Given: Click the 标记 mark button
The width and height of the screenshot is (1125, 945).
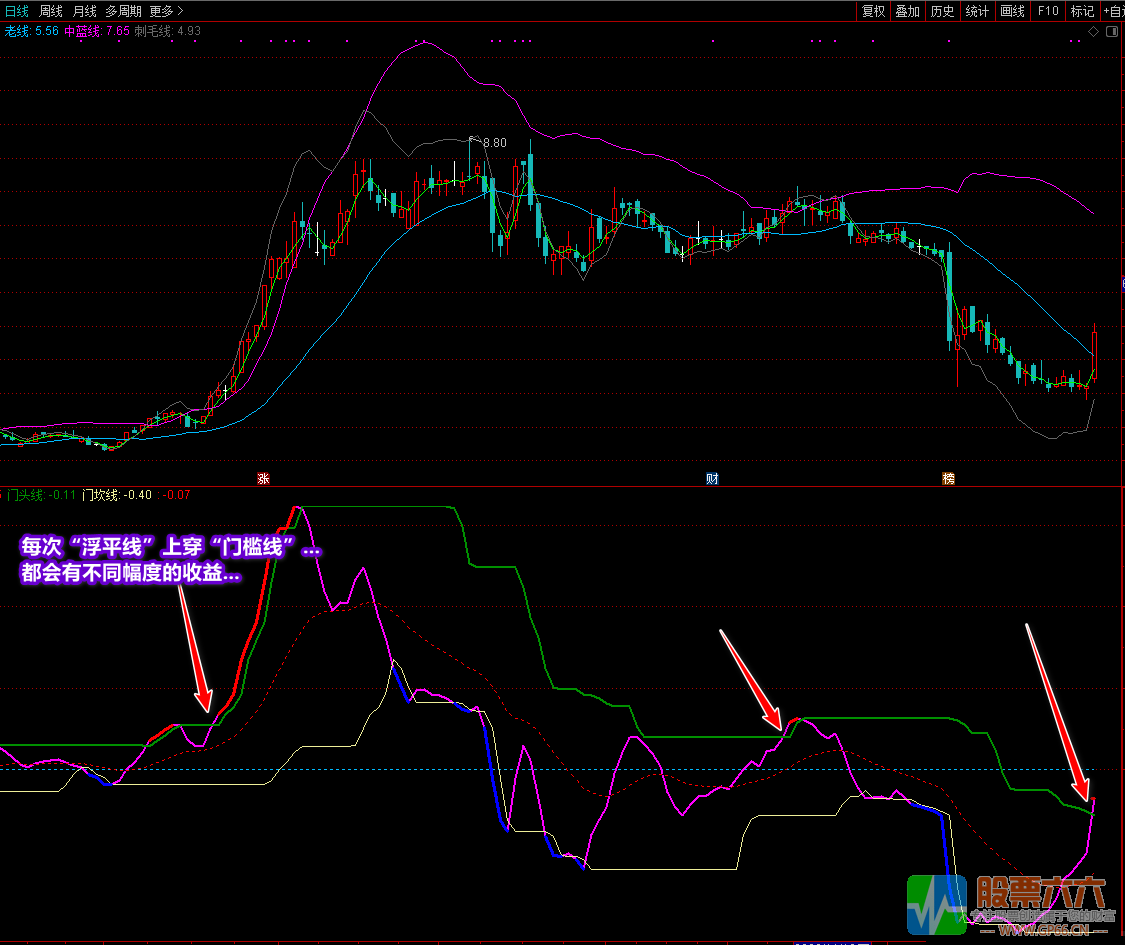Looking at the screenshot, I should tap(1082, 11).
